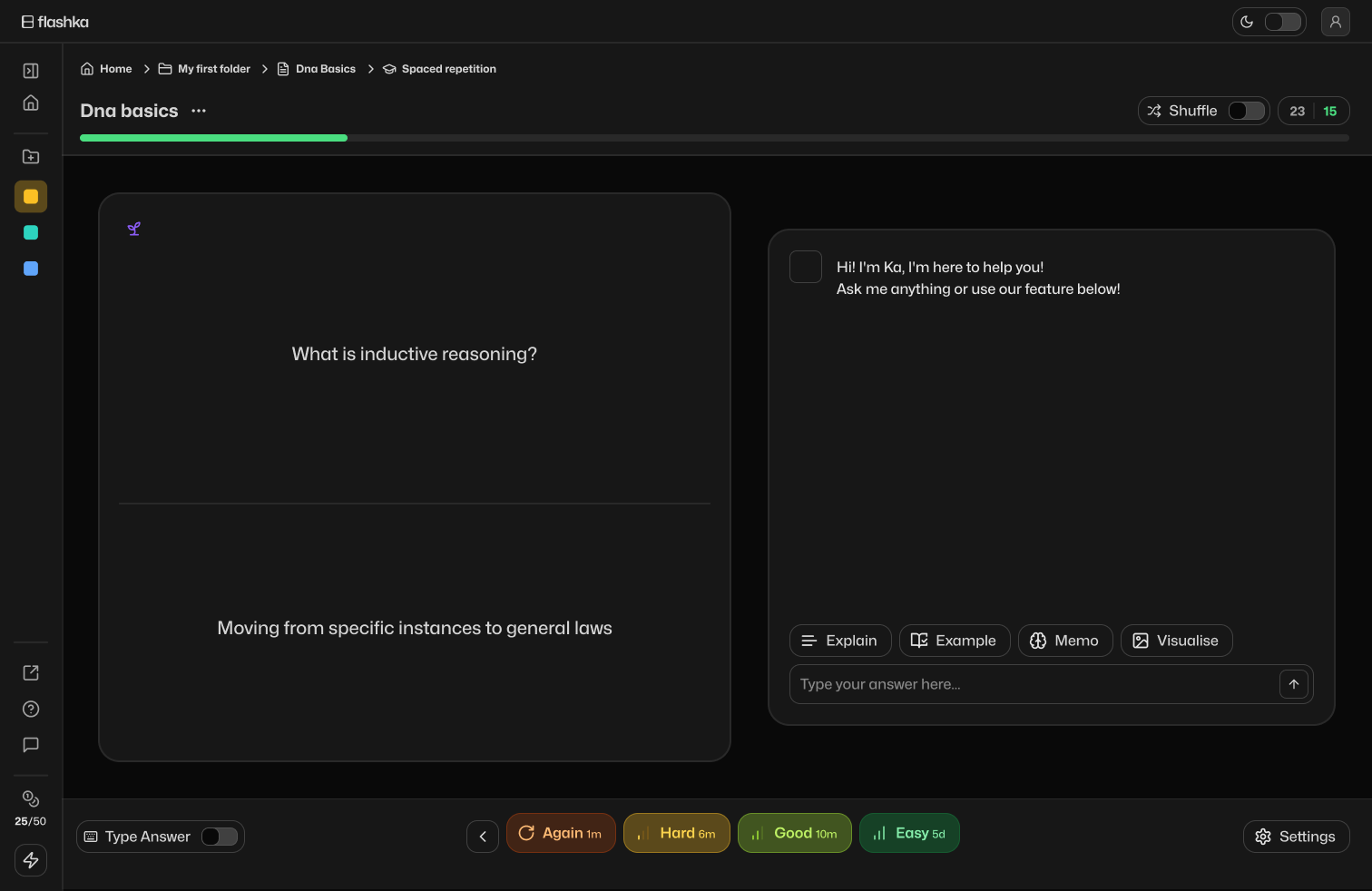Go back with the previous card chevron

coord(482,836)
